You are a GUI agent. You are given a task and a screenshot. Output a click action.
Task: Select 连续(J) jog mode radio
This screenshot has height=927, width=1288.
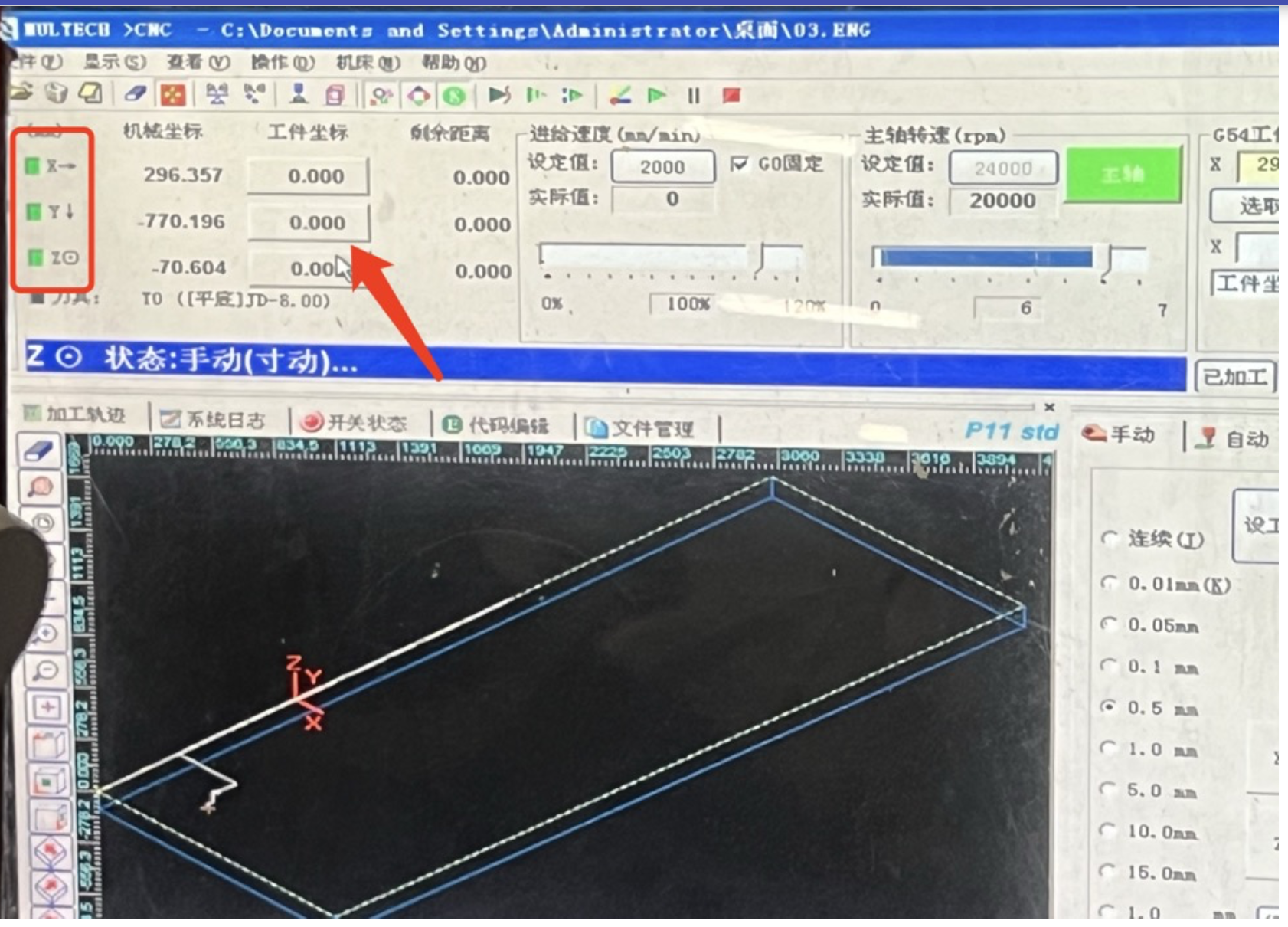[1109, 539]
